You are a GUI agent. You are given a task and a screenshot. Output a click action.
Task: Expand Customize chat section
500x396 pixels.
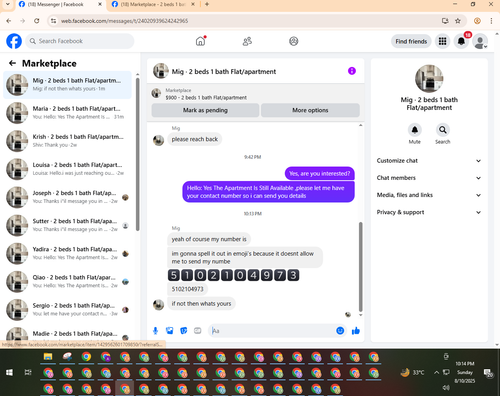pos(429,161)
